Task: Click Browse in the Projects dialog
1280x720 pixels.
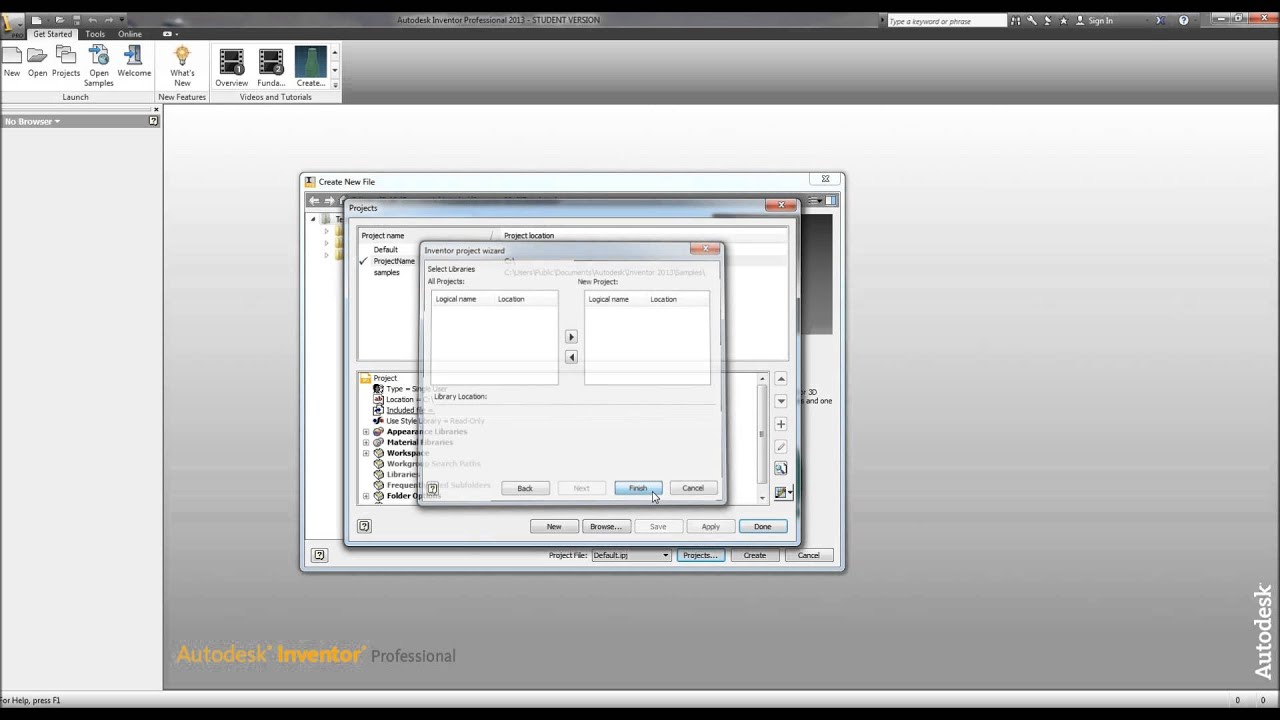Action: pyautogui.click(x=606, y=526)
